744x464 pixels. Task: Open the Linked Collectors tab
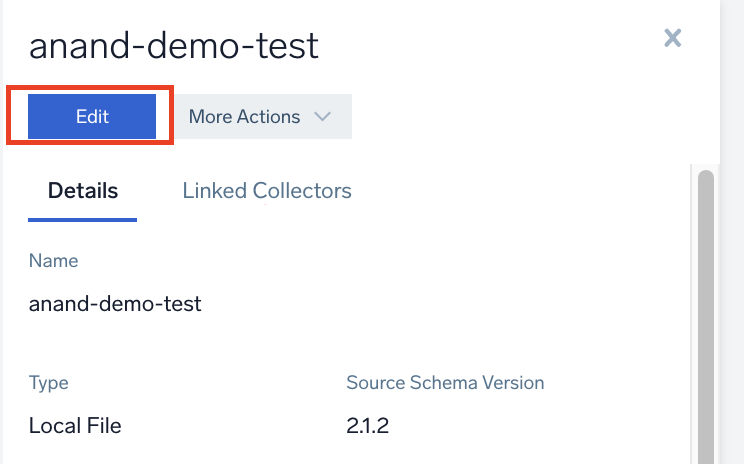tap(267, 190)
